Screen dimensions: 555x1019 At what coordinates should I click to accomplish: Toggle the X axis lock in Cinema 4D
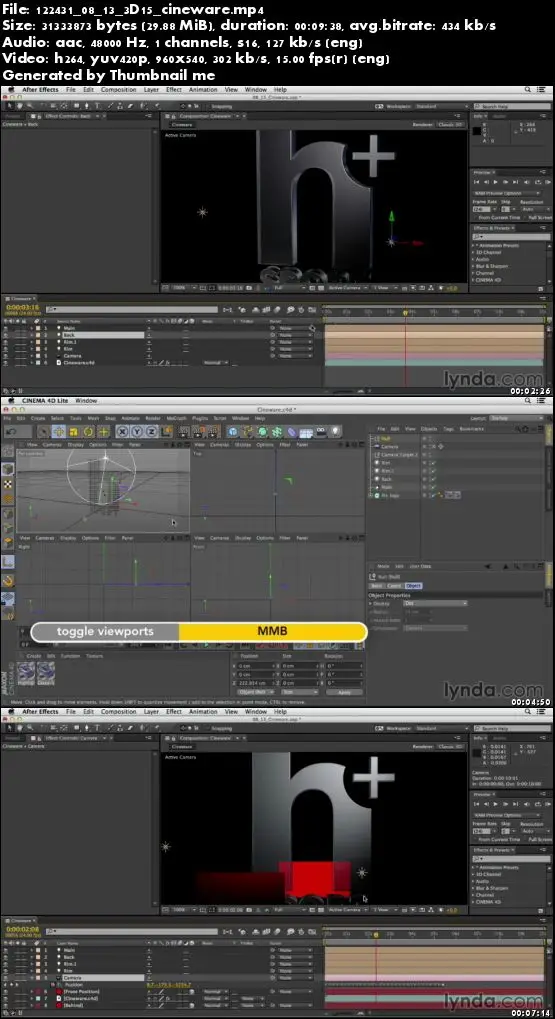click(x=122, y=432)
